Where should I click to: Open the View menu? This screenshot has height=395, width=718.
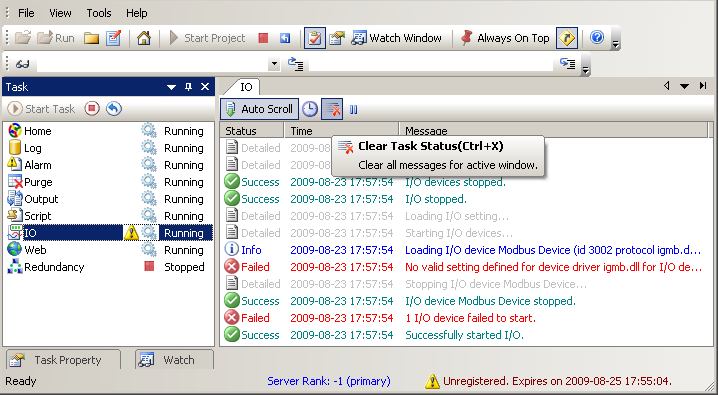(60, 13)
